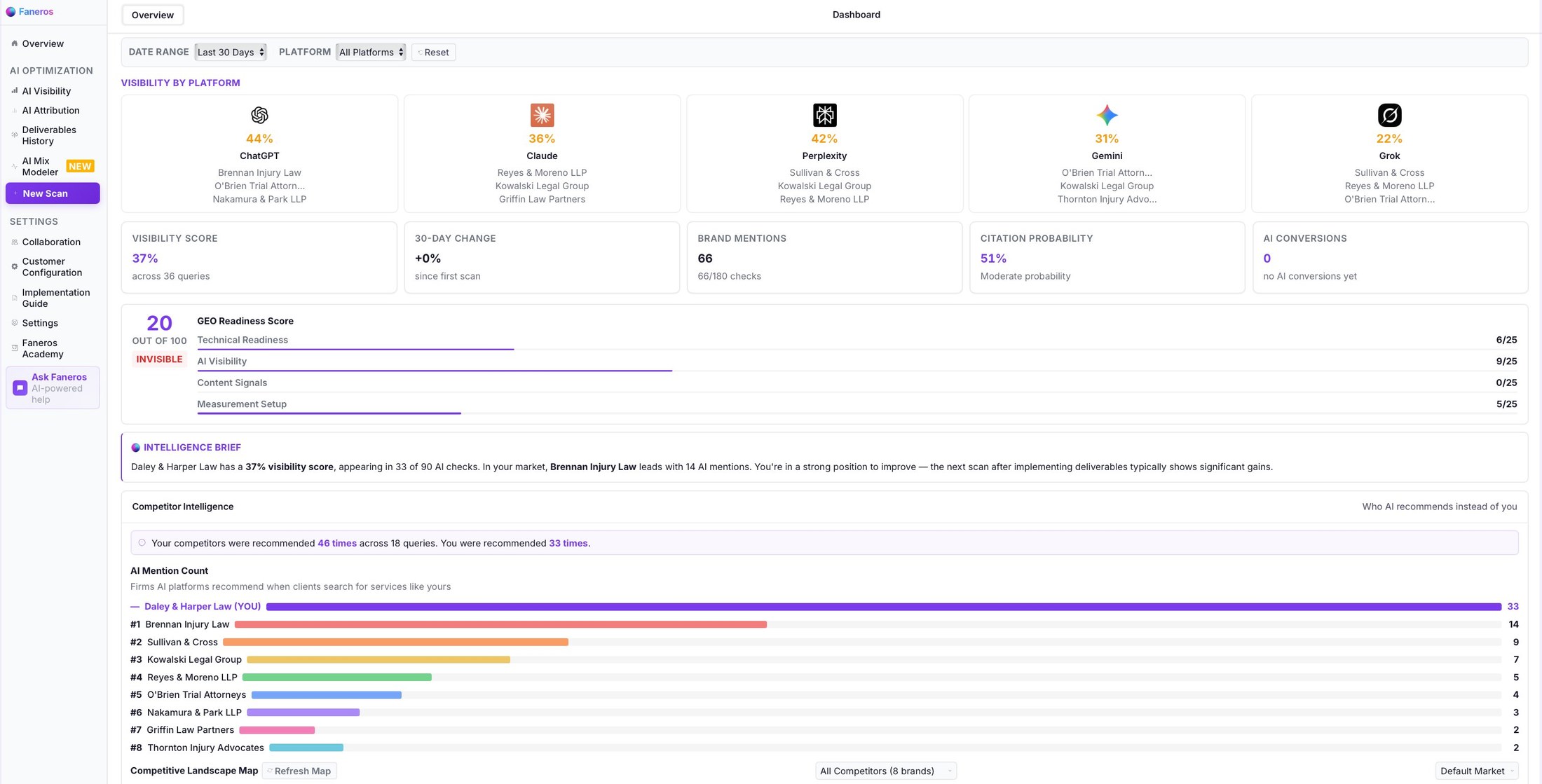Click 'Content Signals' readiness row
Image resolution: width=1542 pixels, height=784 pixels.
coord(857,383)
